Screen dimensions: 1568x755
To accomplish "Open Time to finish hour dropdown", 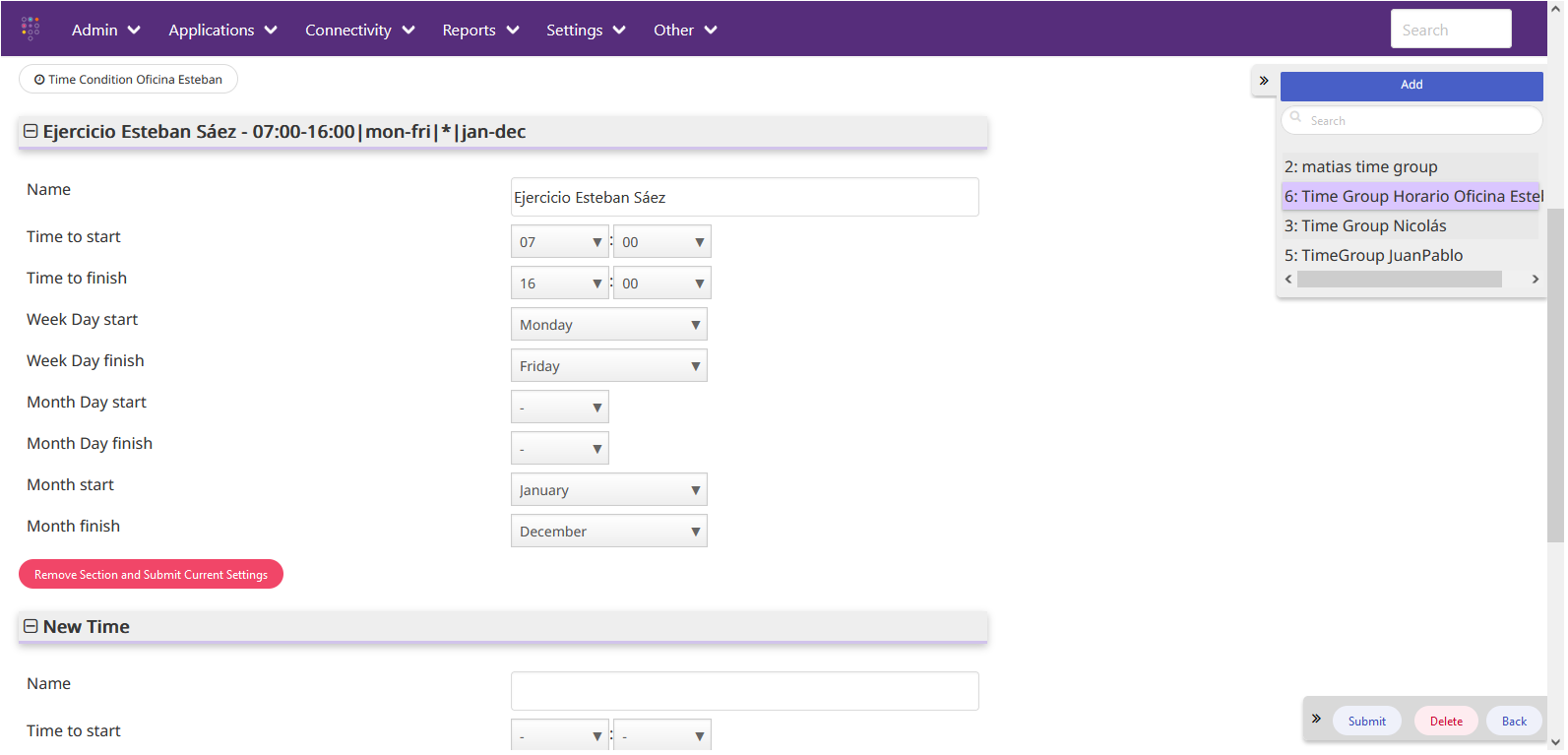I will 559,283.
